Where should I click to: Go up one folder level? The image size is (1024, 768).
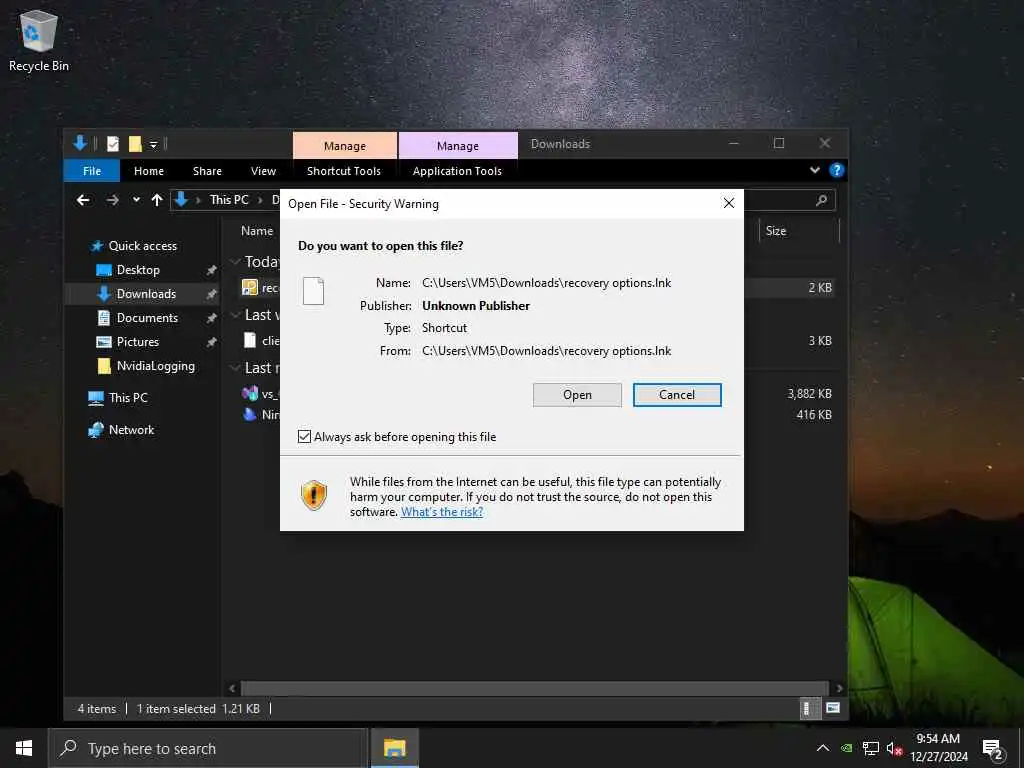point(157,200)
